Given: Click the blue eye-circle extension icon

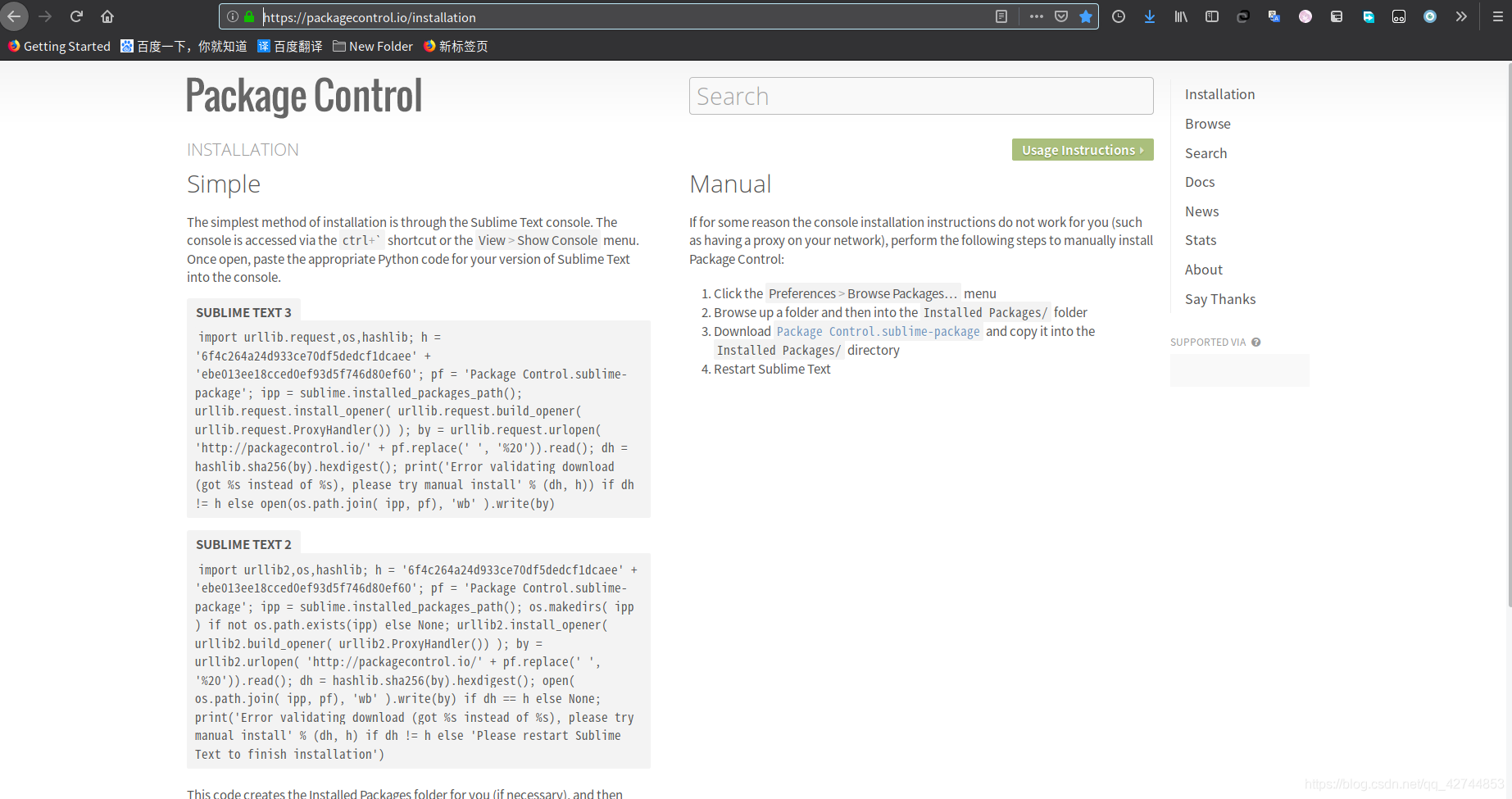Looking at the screenshot, I should click(x=1430, y=16).
